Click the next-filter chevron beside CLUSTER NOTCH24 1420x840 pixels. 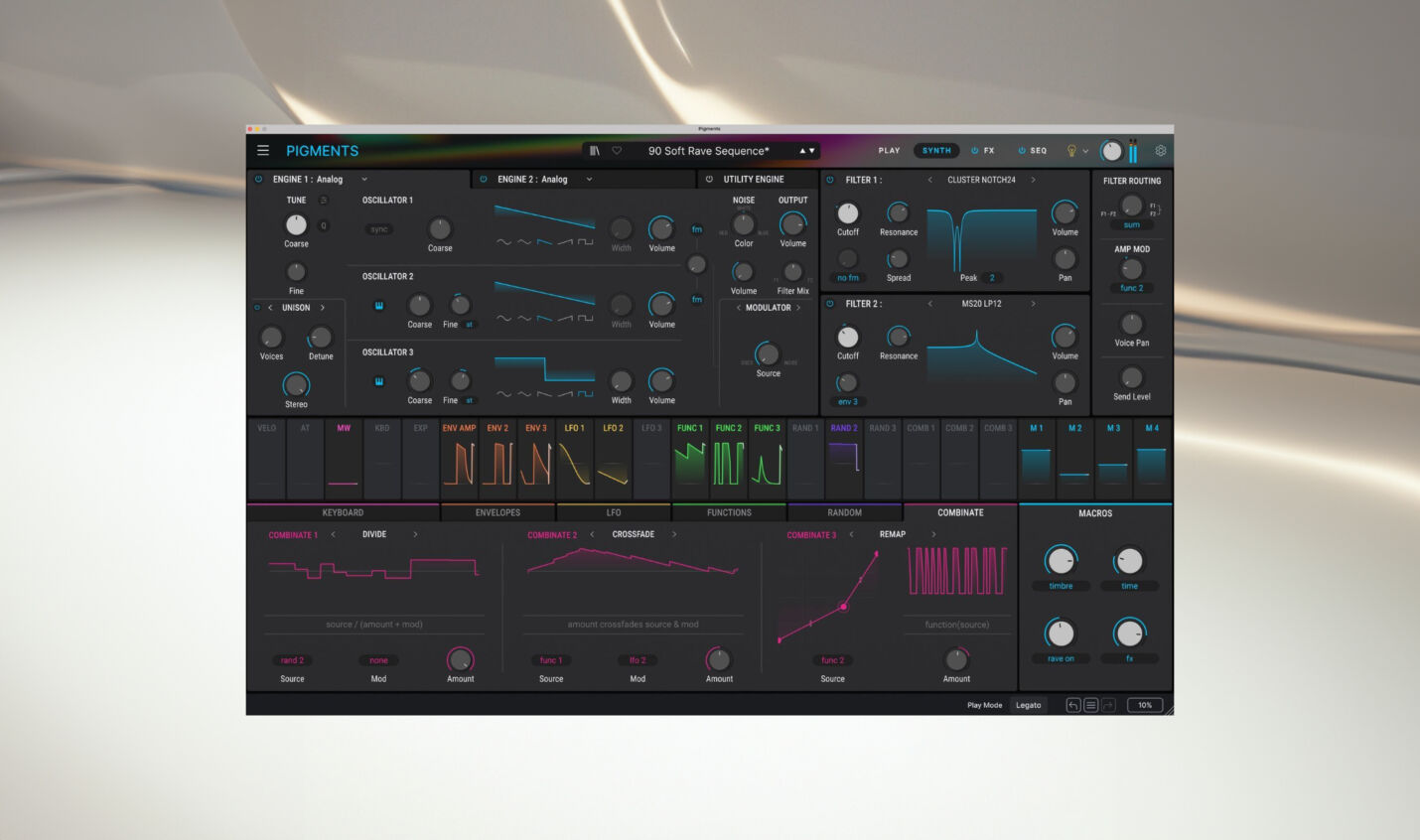[x=1034, y=180]
